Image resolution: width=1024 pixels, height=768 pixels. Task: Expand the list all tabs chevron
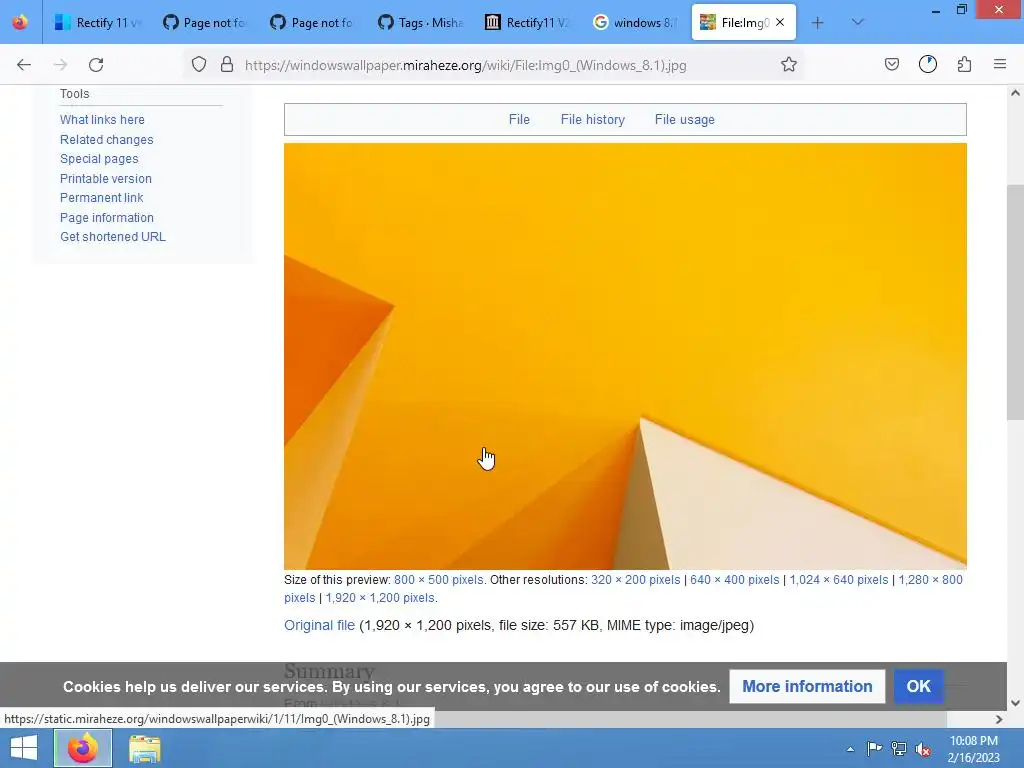(x=858, y=23)
